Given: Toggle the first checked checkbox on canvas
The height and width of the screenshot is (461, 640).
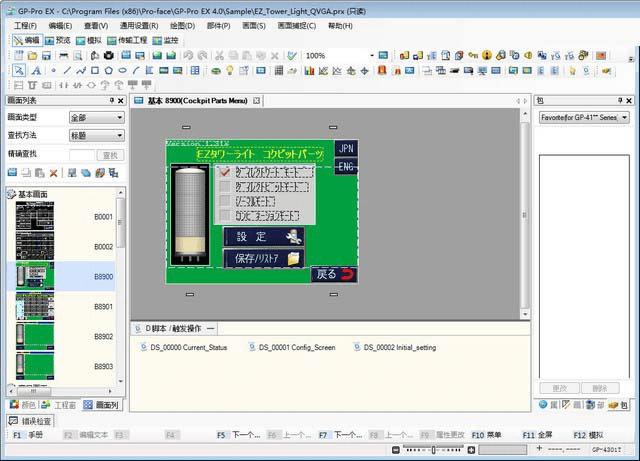Looking at the screenshot, I should 225,172.
